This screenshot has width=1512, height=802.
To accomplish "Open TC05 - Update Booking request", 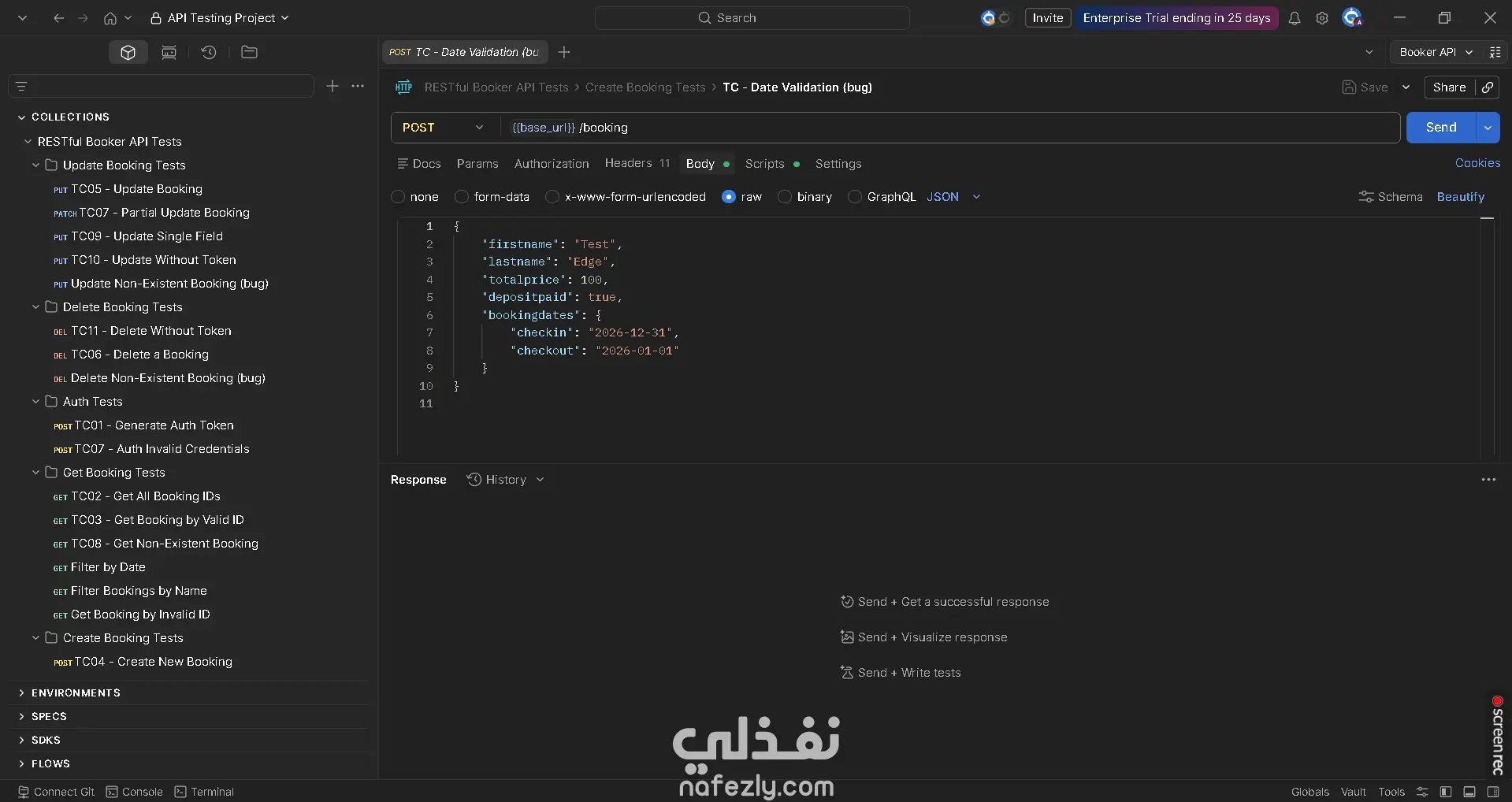I will (136, 189).
